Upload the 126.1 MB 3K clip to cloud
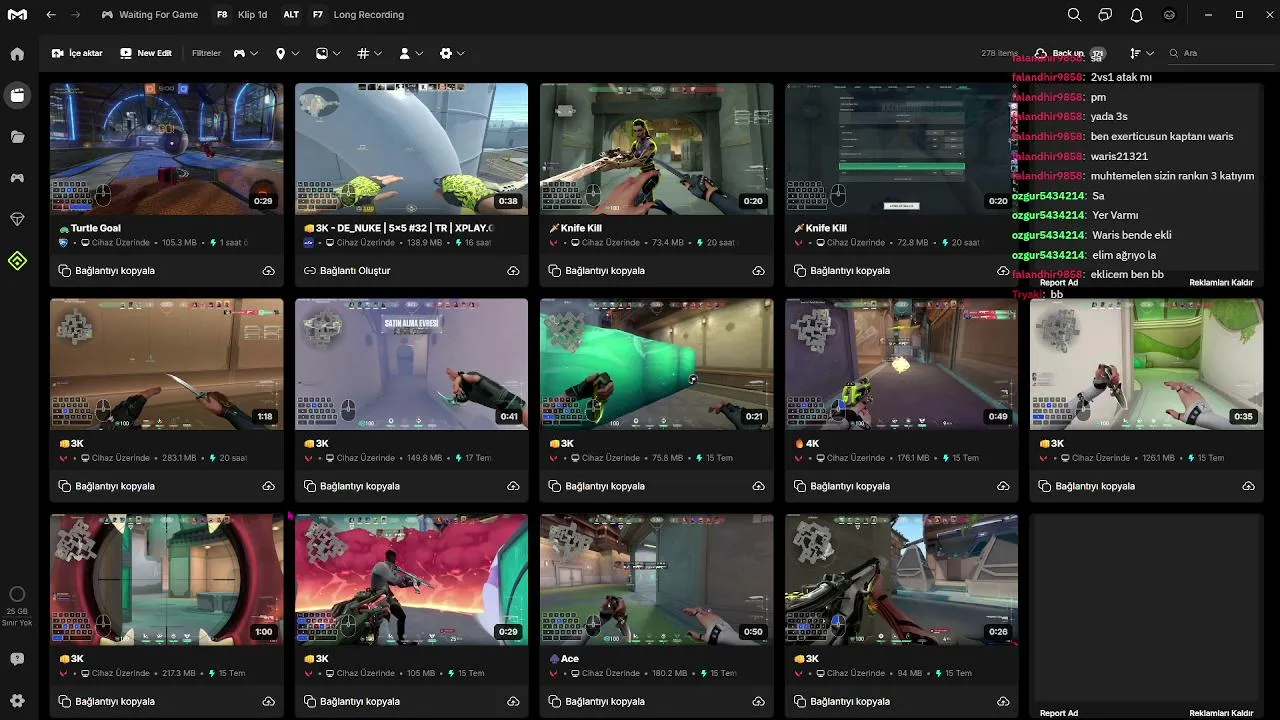 click(x=1248, y=486)
